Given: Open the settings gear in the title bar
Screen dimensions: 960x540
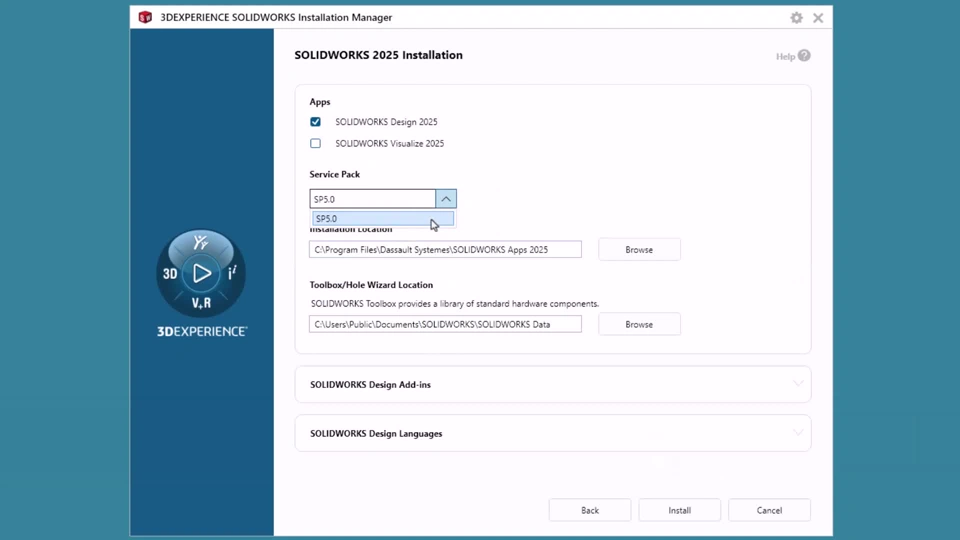Looking at the screenshot, I should coord(796,18).
